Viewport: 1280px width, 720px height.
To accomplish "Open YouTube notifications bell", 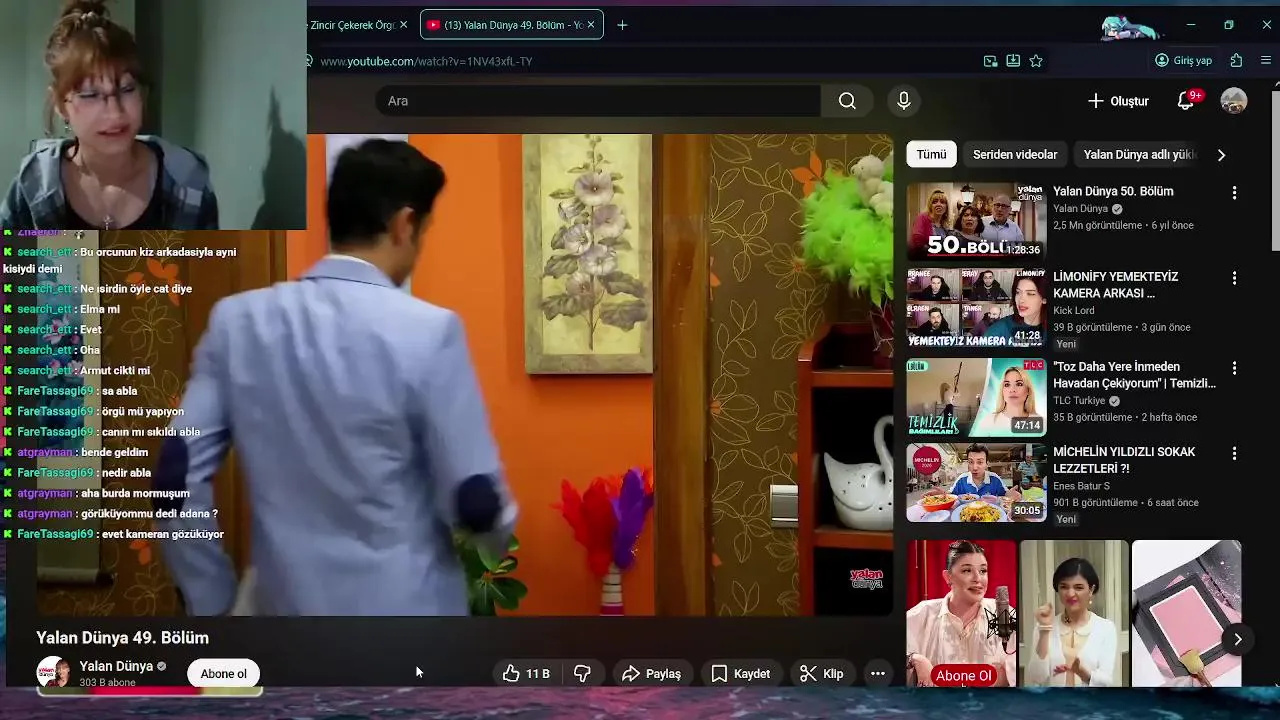I will click(x=1186, y=101).
